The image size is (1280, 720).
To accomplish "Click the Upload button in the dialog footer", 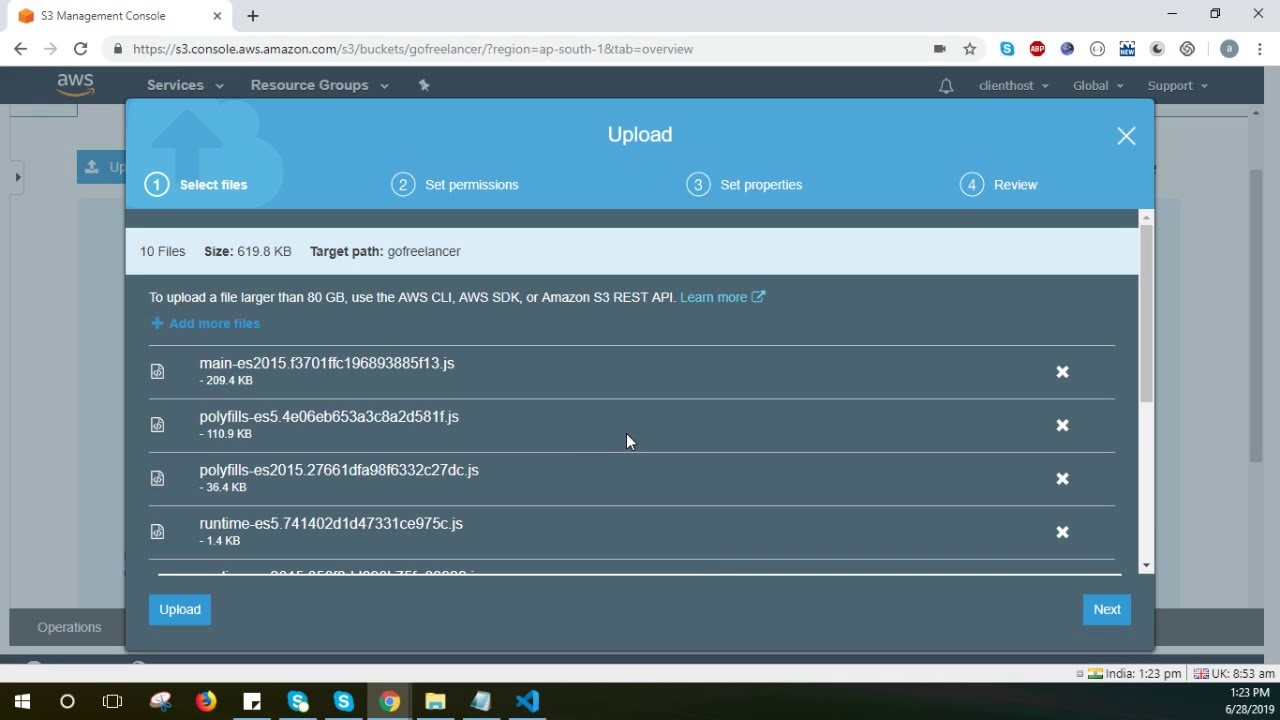I will click(180, 609).
